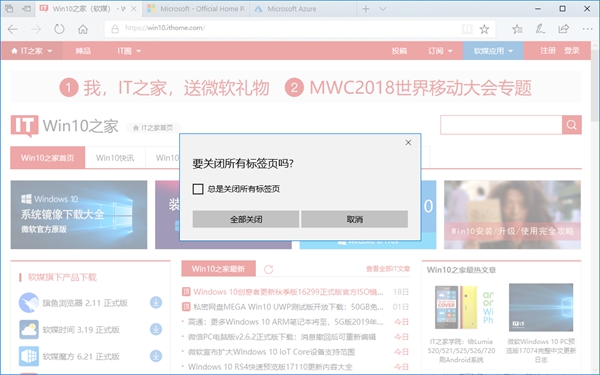Download 软媒魔方 6.21 via arrow icon
This screenshot has height=375, width=600.
[156, 356]
